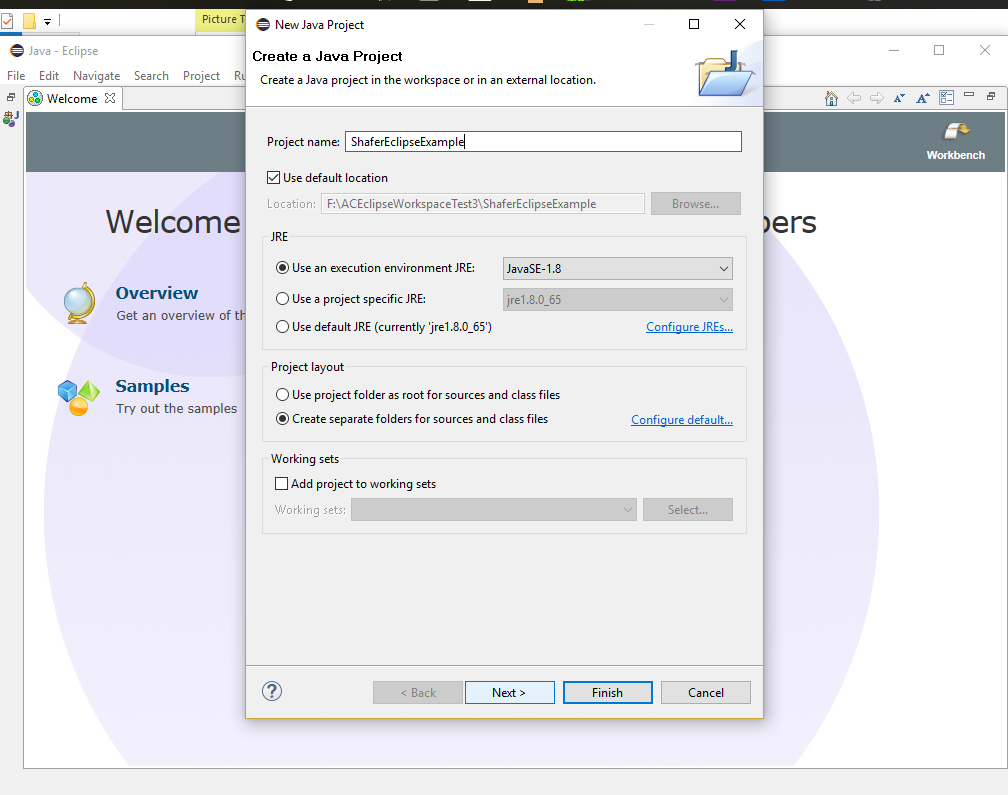Click the Next button
This screenshot has height=795, width=1008.
pyautogui.click(x=509, y=693)
